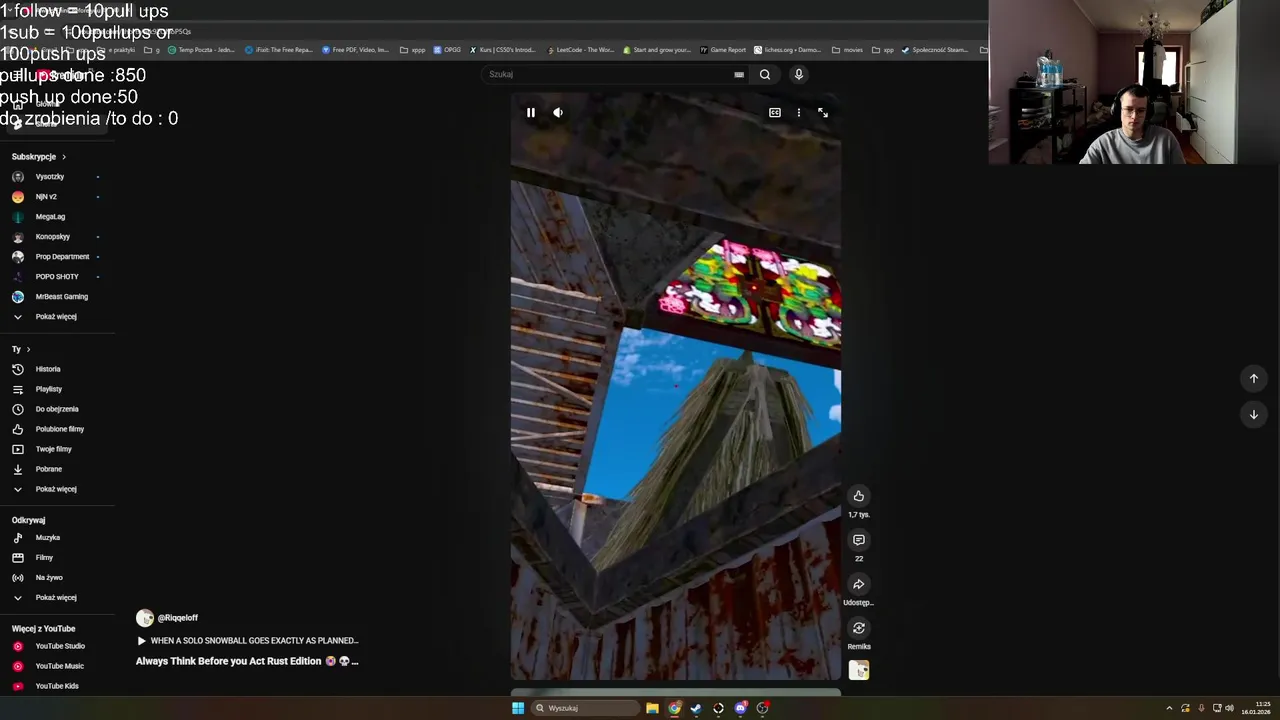Open the lichess.org bookmark
The width and height of the screenshot is (1280, 720).
coord(787,50)
